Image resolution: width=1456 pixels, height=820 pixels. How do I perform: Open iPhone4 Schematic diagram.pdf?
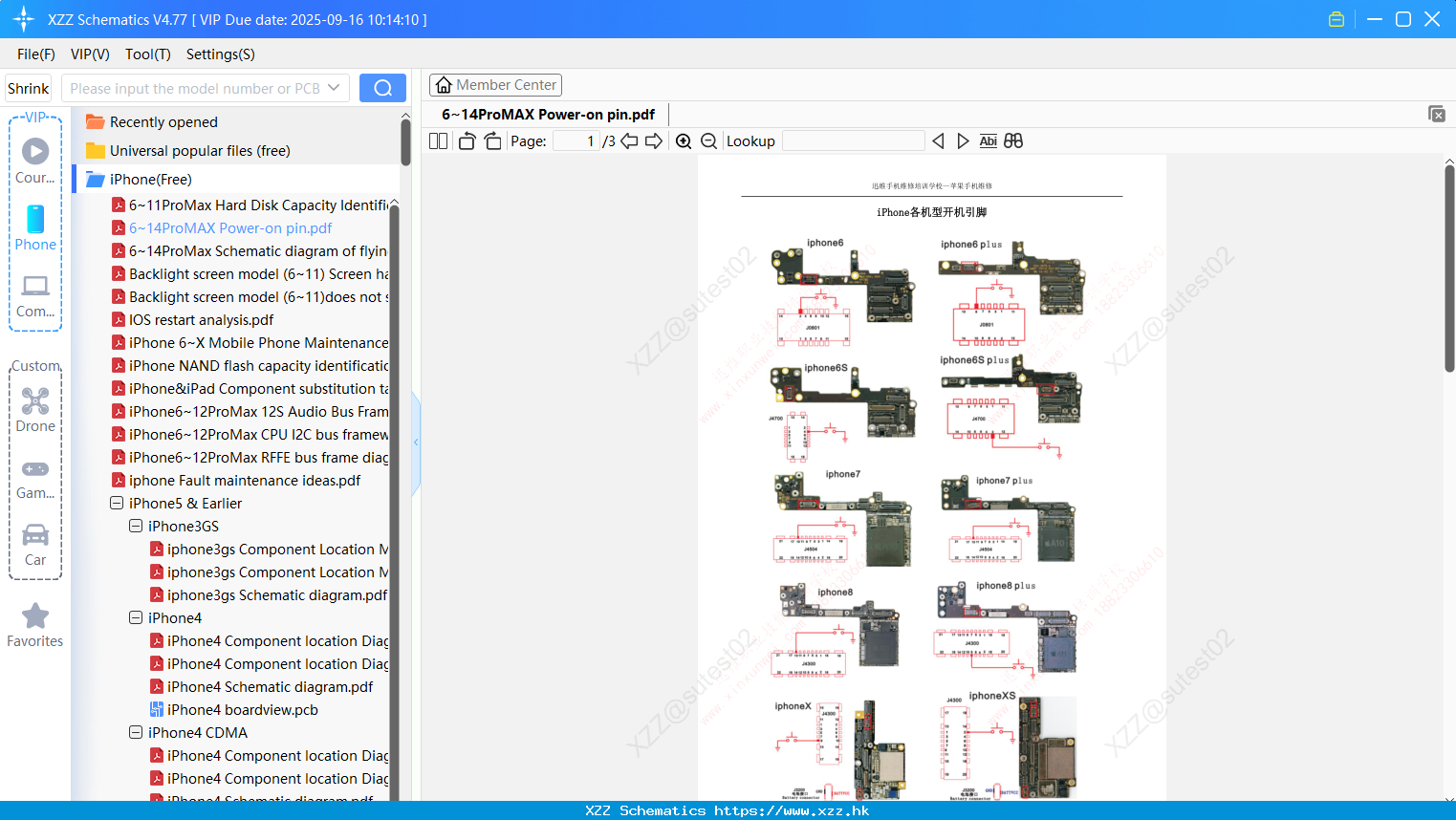[262, 686]
